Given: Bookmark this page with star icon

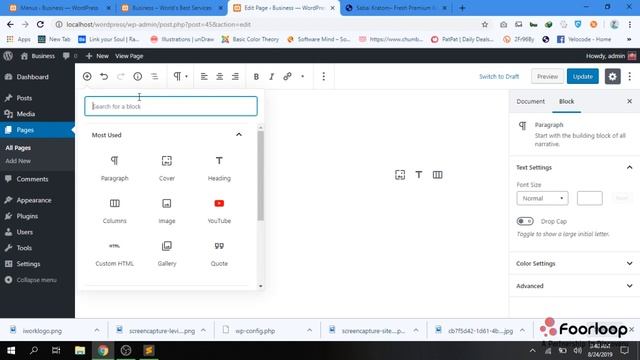Looking at the screenshot, I should (x=484, y=24).
